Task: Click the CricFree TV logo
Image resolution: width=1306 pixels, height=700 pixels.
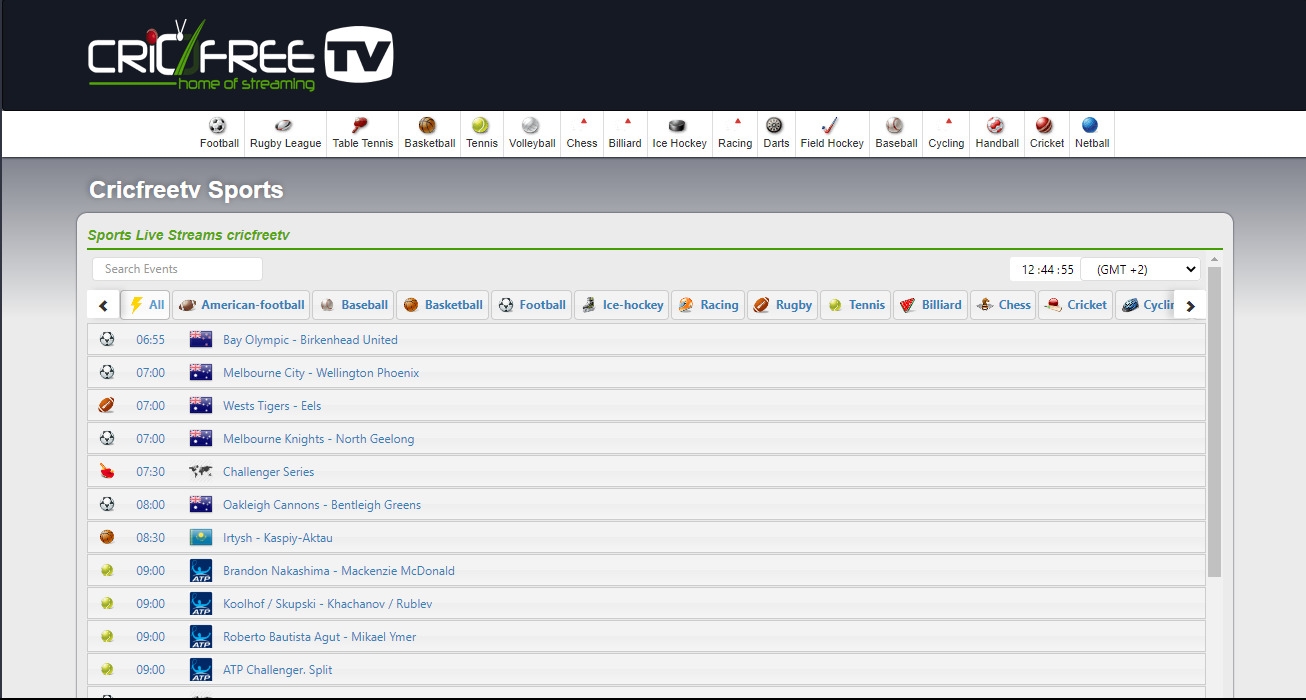Action: coord(240,55)
